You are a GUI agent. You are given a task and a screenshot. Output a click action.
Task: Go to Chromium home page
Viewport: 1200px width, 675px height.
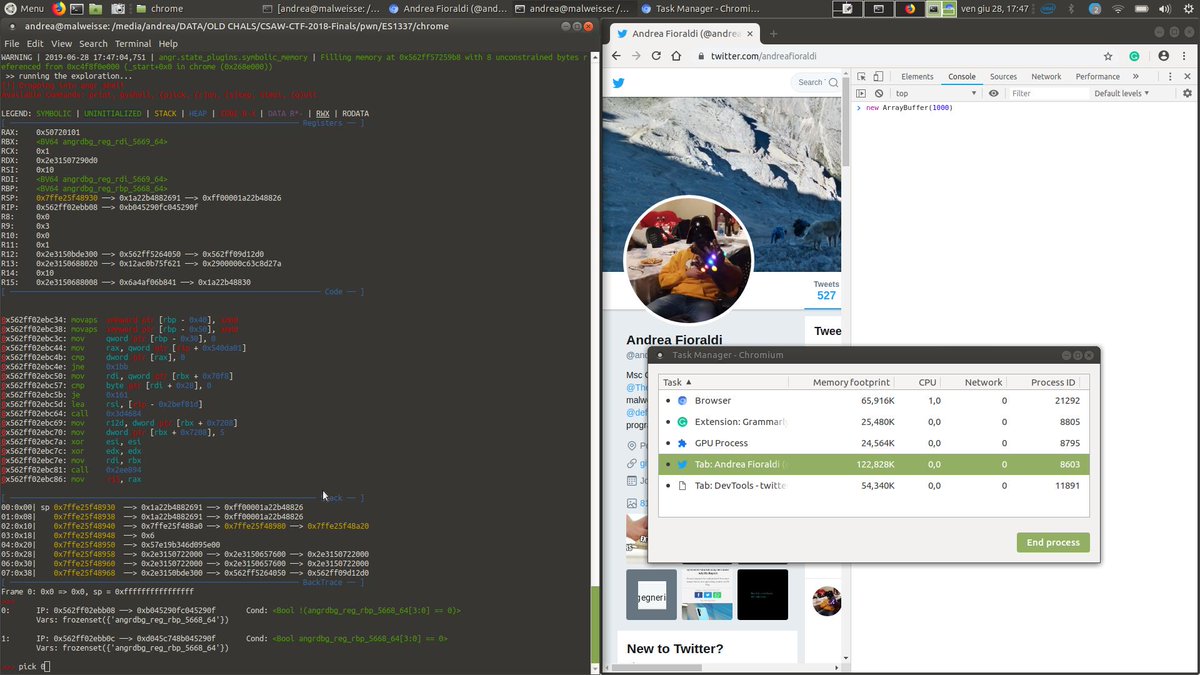677,56
